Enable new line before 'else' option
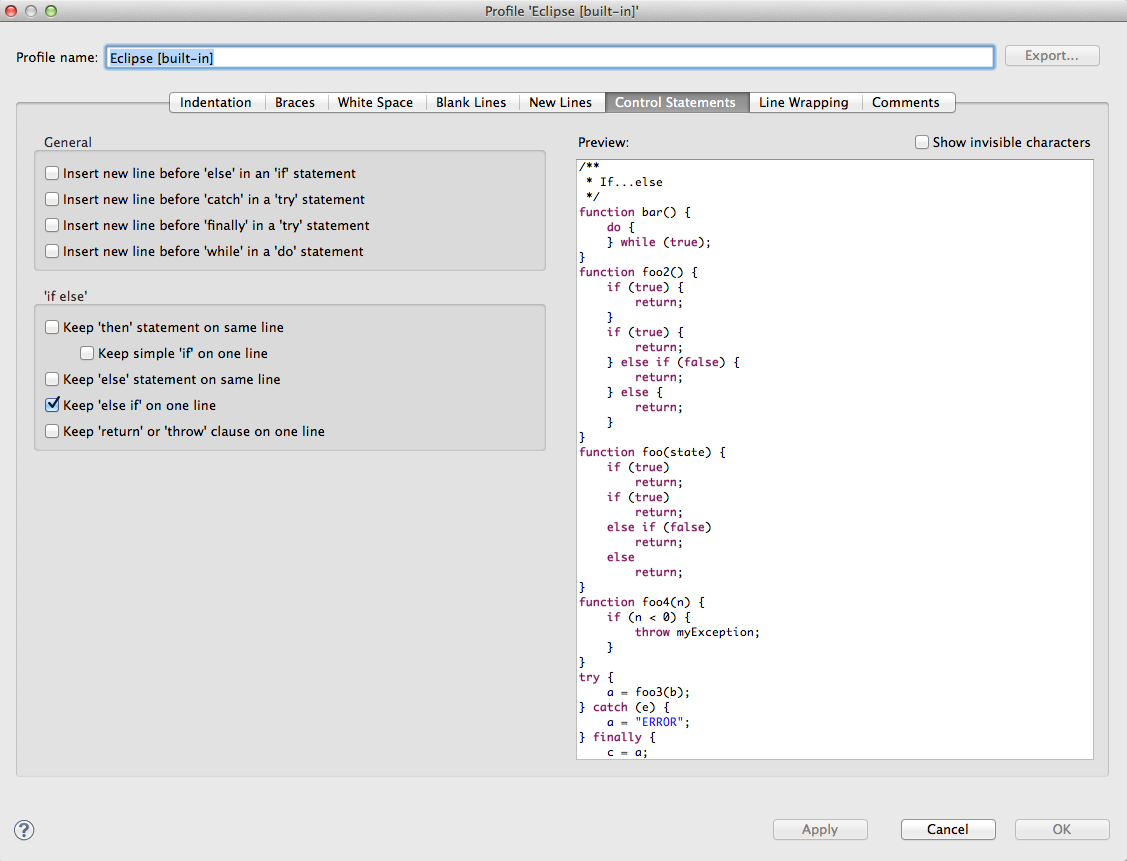Screen dimensions: 1127x861 click(53, 173)
